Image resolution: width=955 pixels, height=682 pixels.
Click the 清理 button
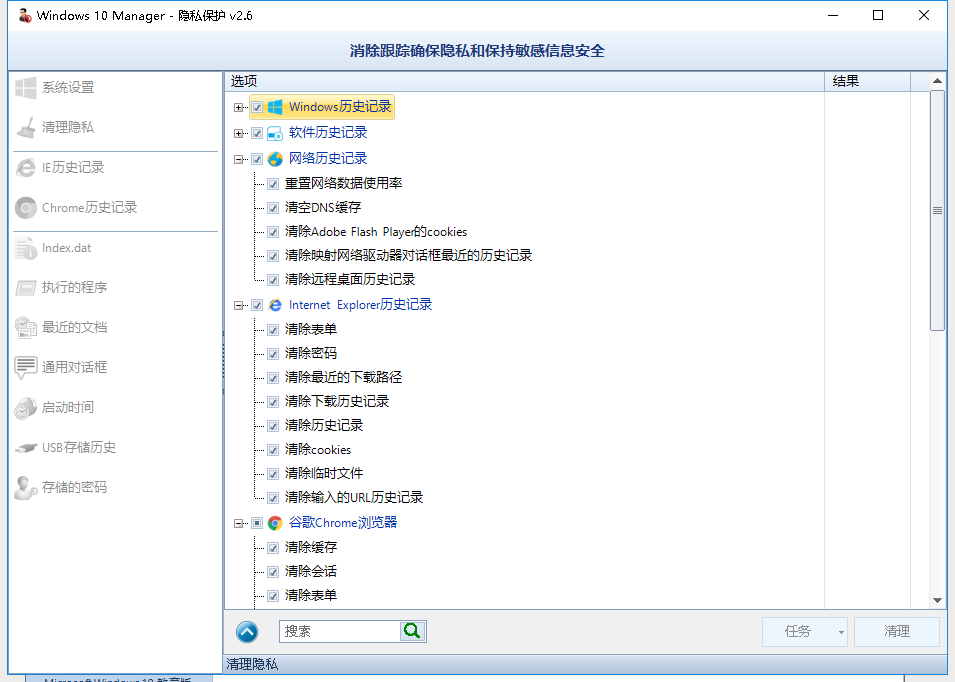pyautogui.click(x=897, y=632)
